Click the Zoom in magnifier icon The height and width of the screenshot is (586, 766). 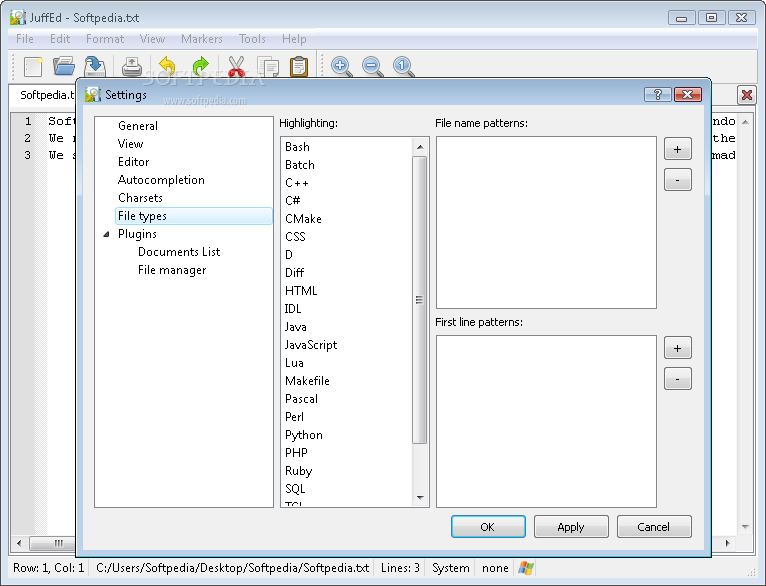tap(341, 66)
